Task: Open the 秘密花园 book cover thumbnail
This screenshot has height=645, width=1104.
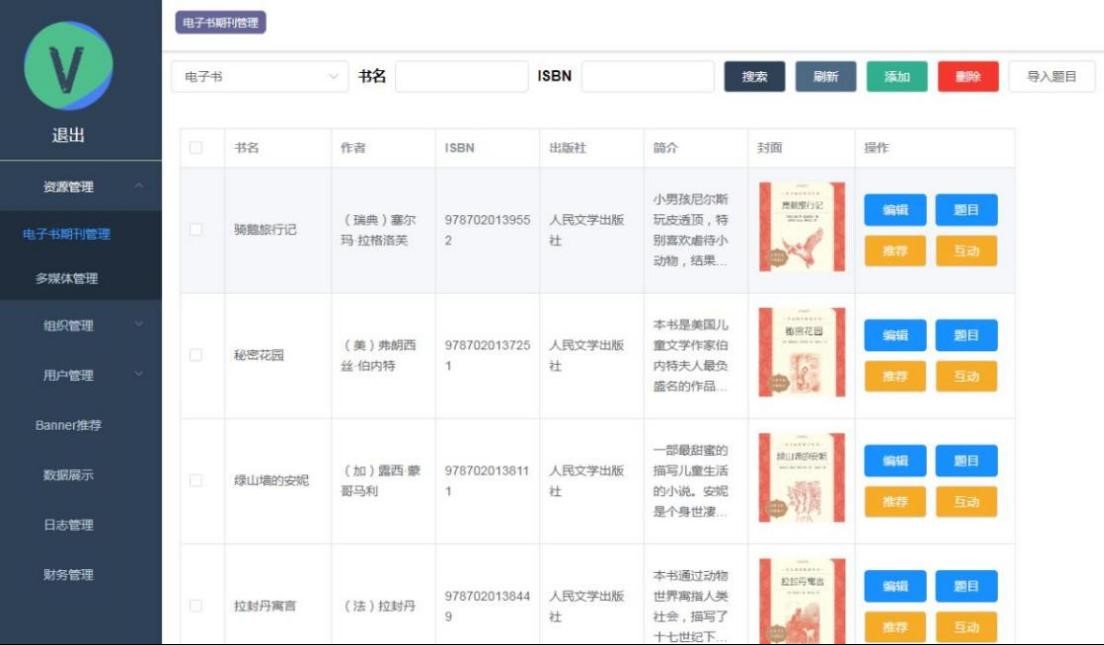Action: pos(801,352)
